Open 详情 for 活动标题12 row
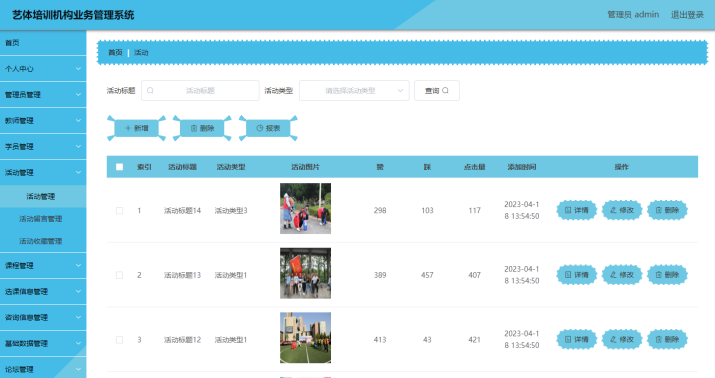This screenshot has width=715, height=378. click(576, 340)
